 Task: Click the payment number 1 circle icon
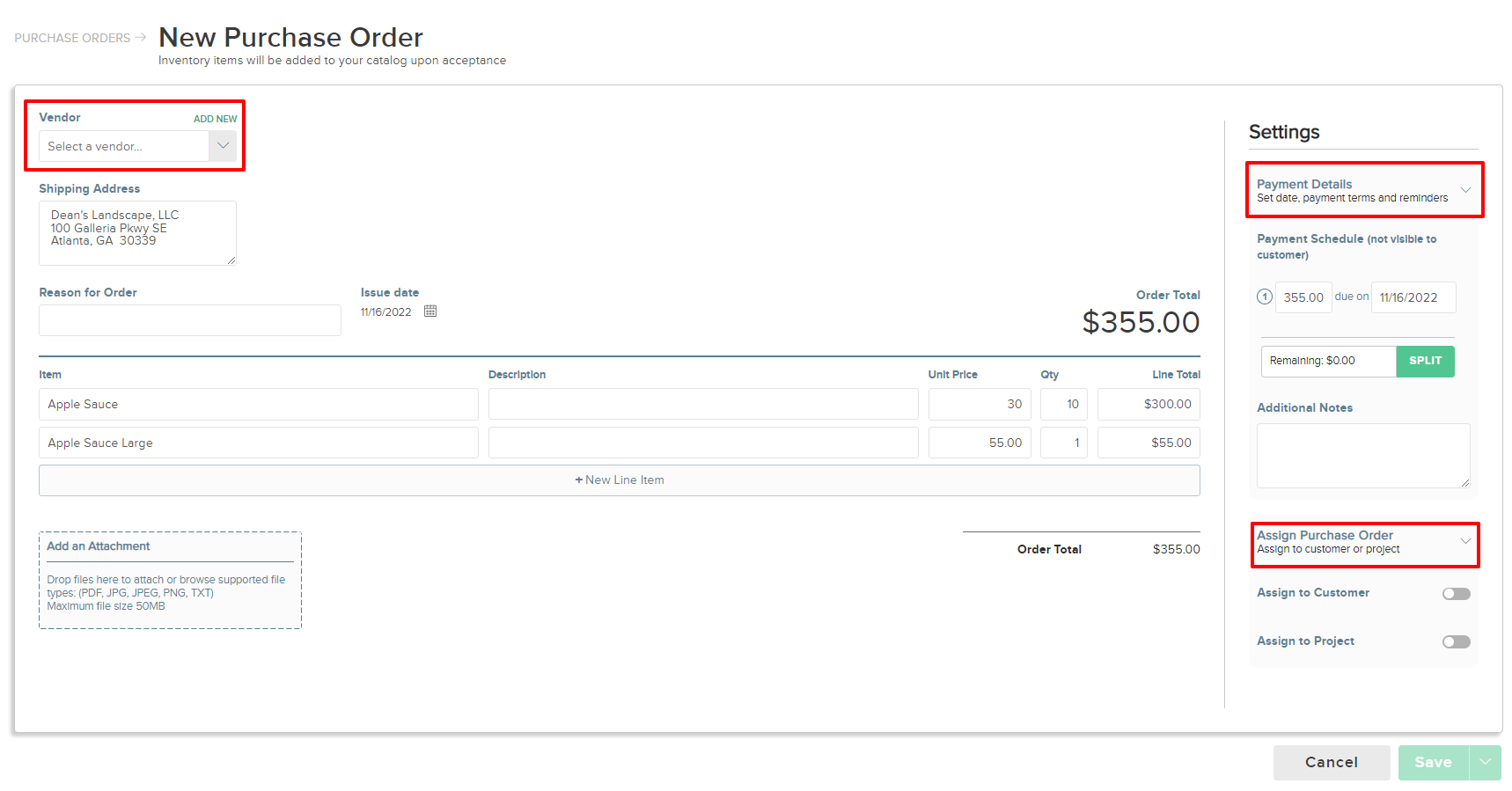(x=1265, y=297)
